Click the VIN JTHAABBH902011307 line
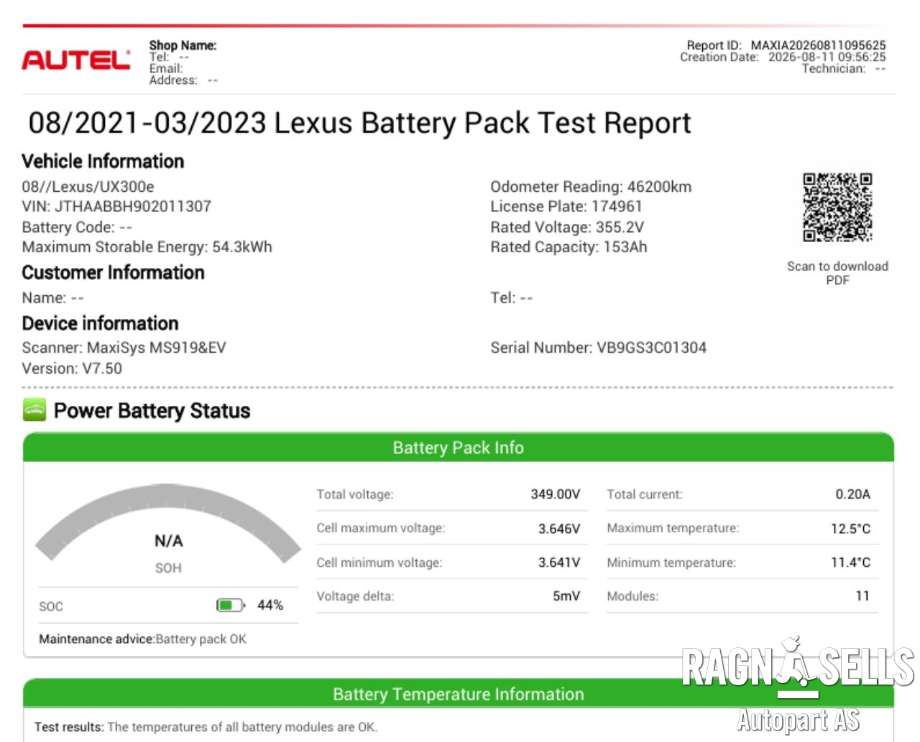This screenshot has height=742, width=920. coord(116,206)
